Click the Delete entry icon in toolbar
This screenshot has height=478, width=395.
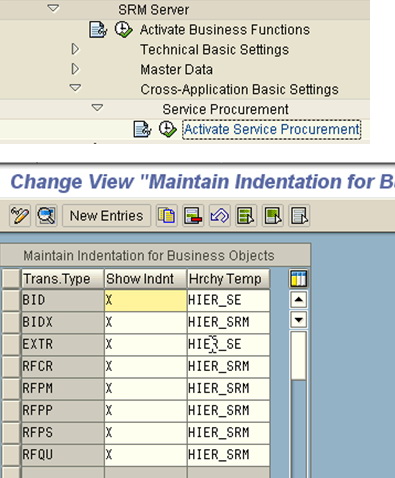click(x=193, y=216)
